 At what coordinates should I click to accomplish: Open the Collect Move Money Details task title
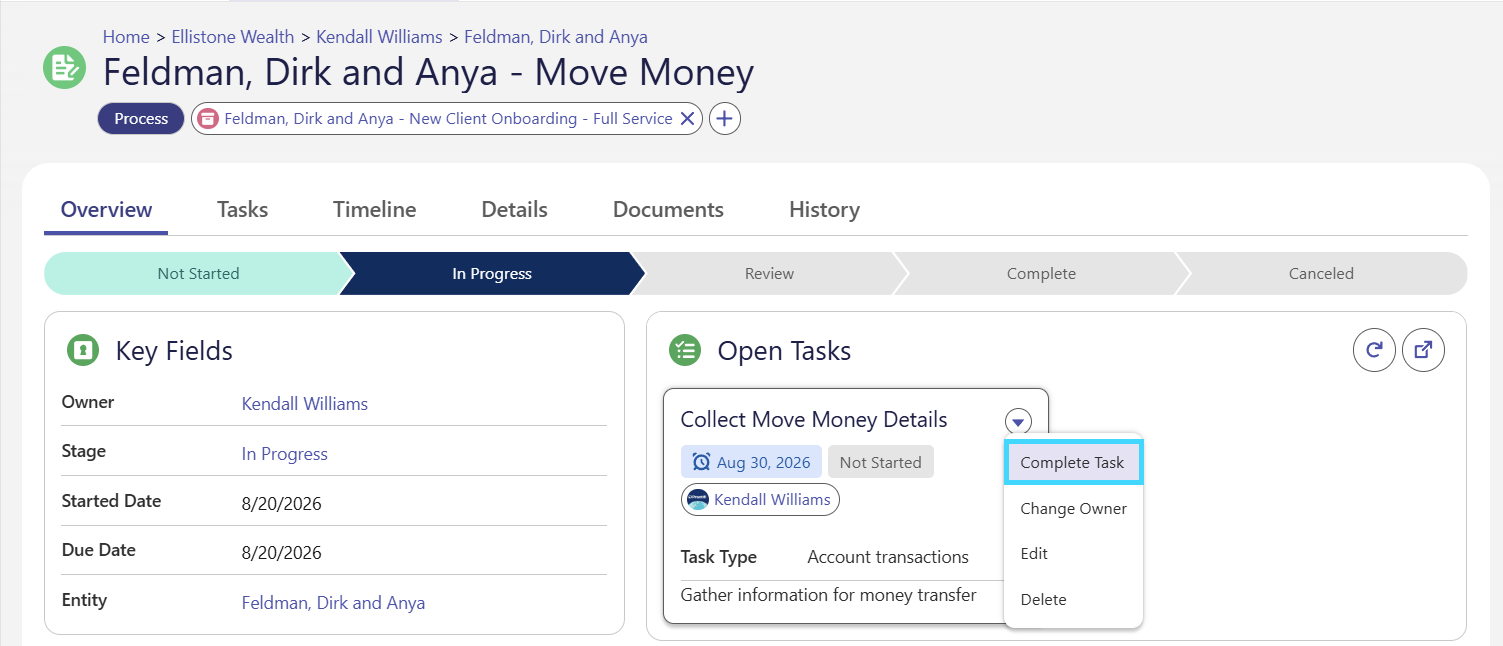click(814, 420)
